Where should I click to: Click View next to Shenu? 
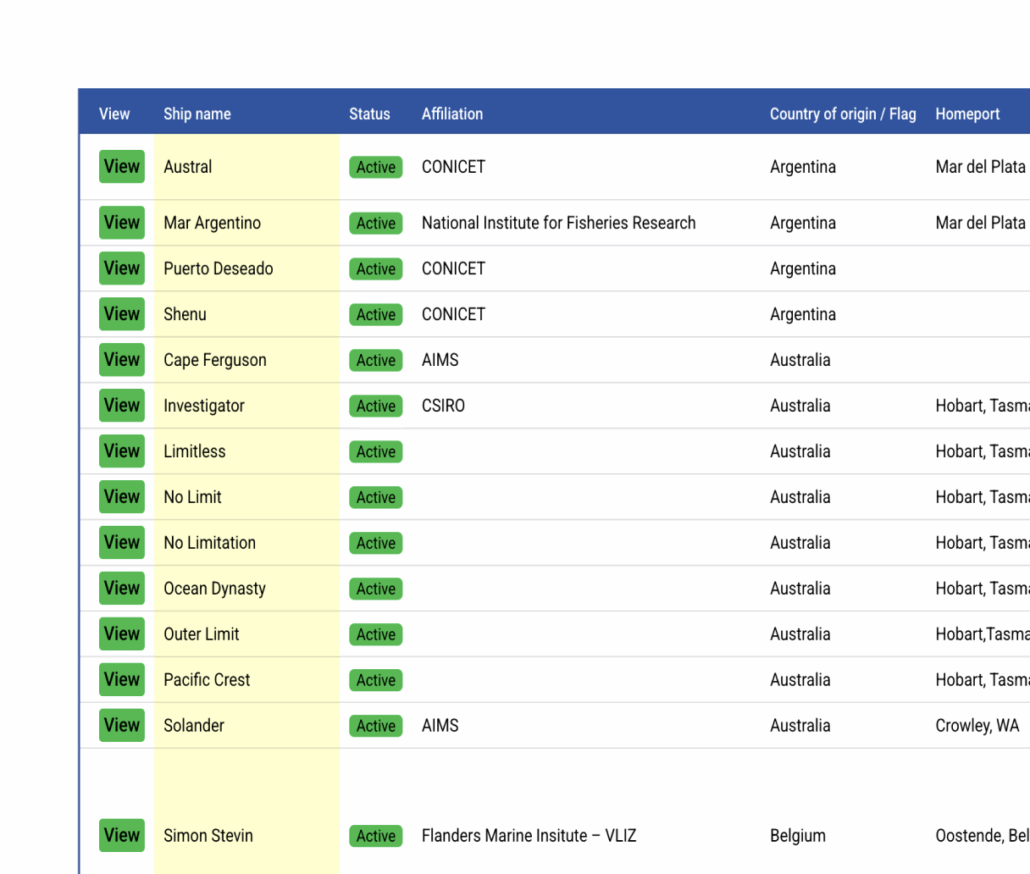point(121,314)
